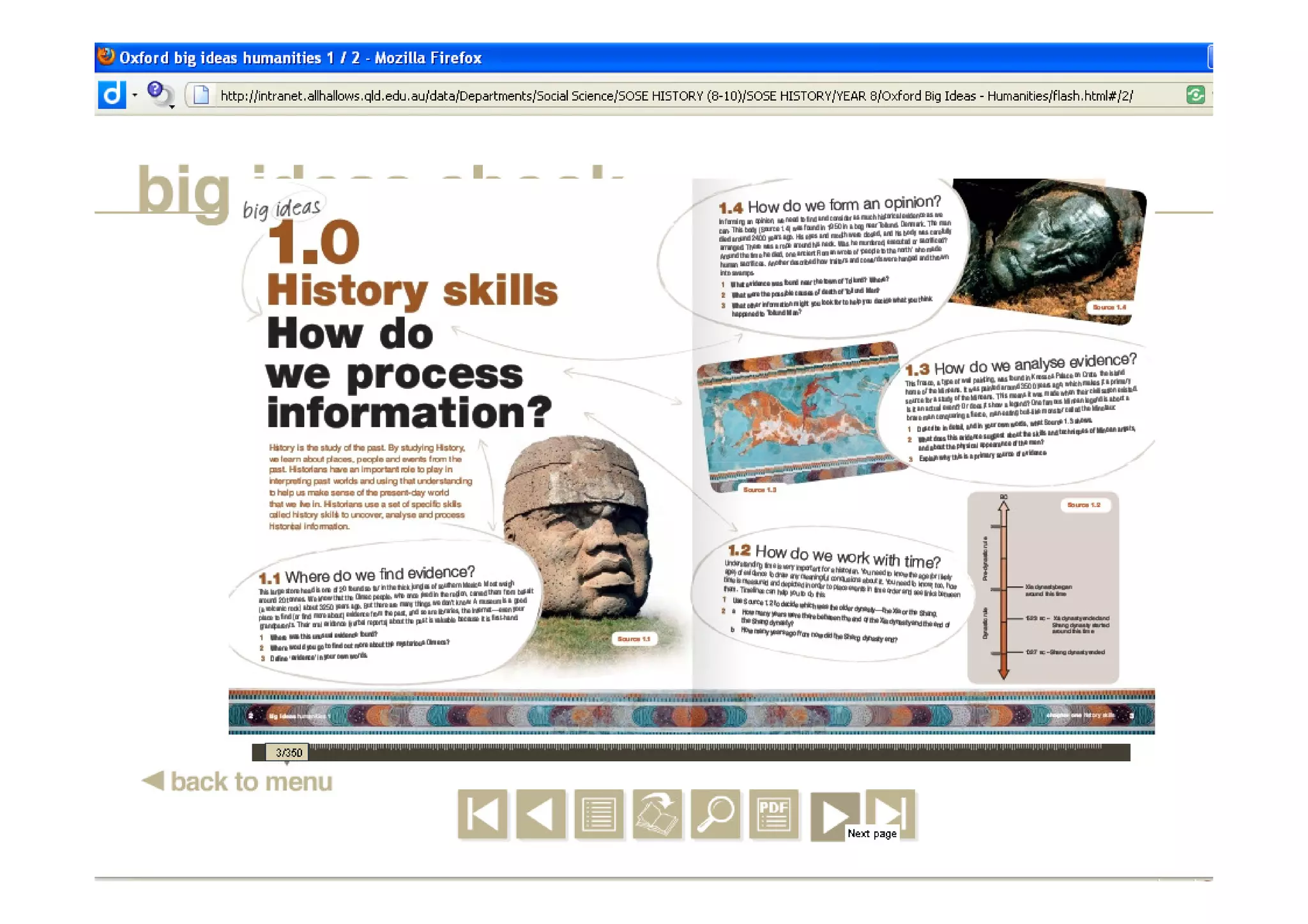
Task: Click the page-turn book icon
Action: click(657, 814)
